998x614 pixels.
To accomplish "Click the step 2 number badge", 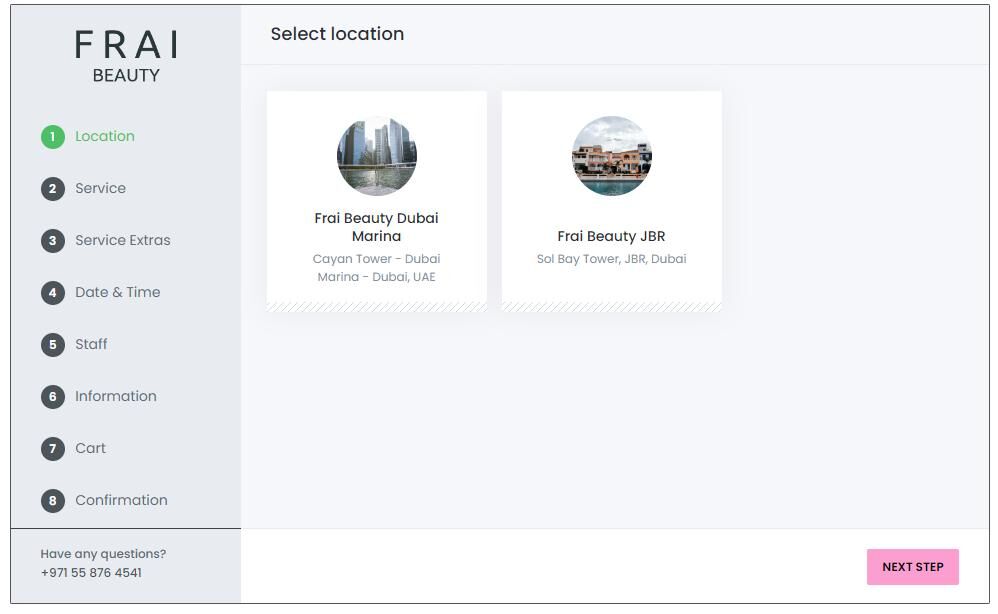I will pyautogui.click(x=52, y=189).
